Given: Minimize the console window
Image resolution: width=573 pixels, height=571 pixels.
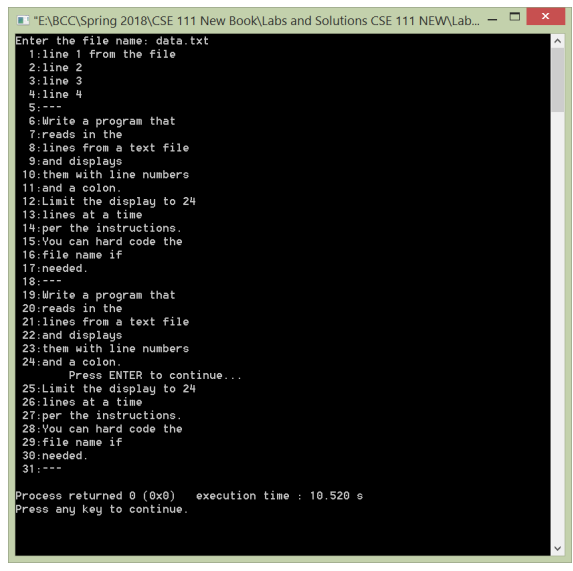Looking at the screenshot, I should [x=492, y=20].
